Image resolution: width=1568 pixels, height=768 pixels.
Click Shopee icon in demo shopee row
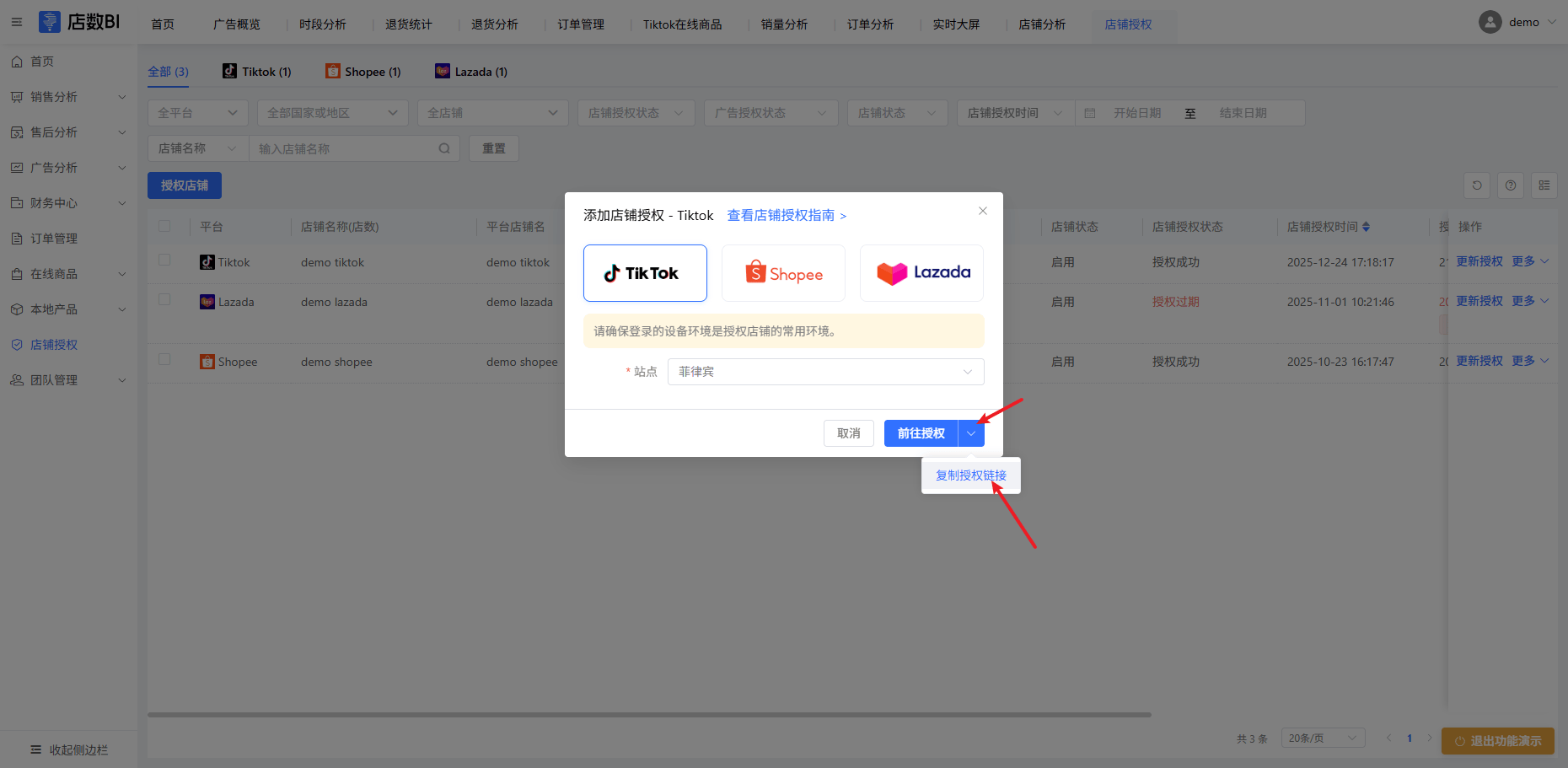[x=207, y=362]
